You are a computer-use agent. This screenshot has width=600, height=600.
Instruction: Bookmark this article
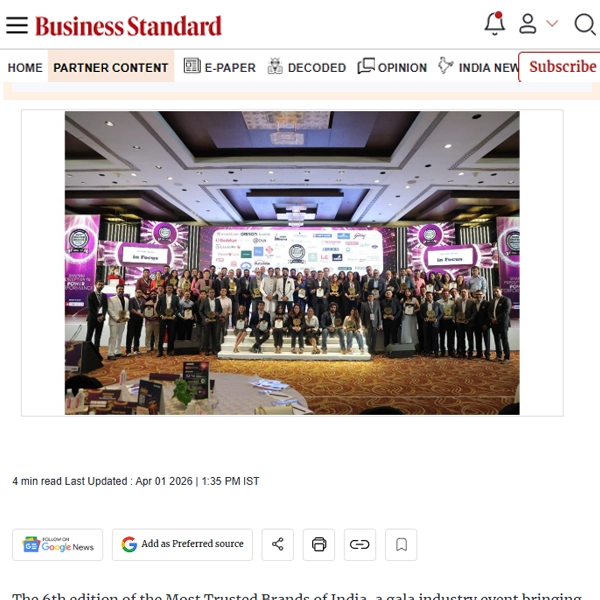(x=401, y=545)
